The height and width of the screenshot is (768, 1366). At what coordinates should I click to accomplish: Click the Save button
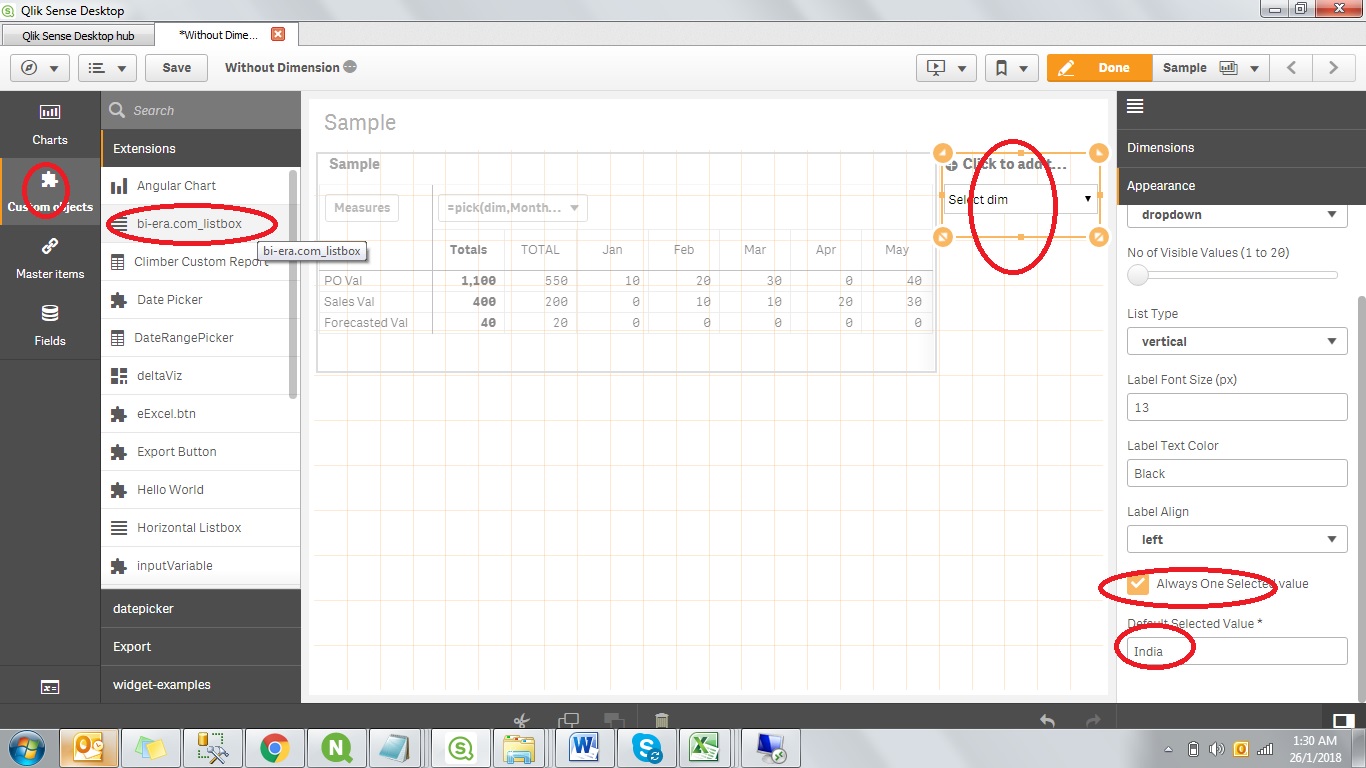(176, 68)
